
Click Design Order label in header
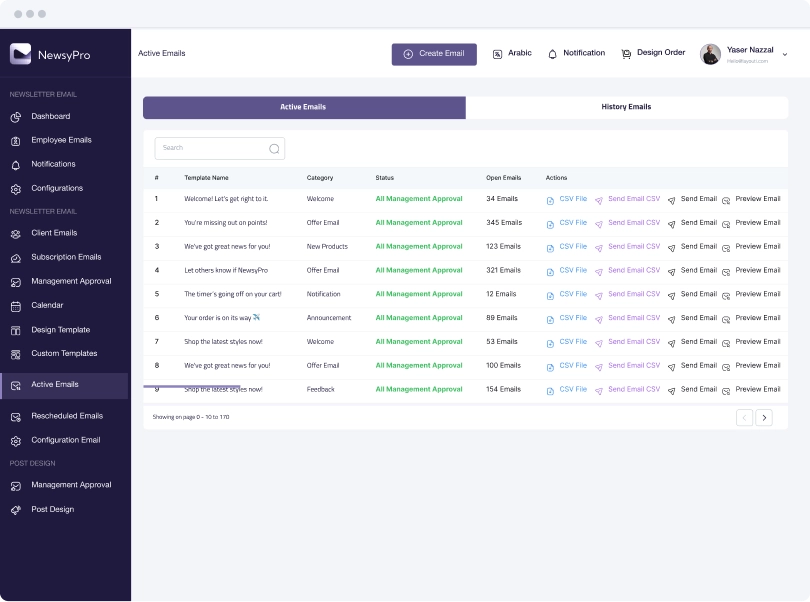661,53
